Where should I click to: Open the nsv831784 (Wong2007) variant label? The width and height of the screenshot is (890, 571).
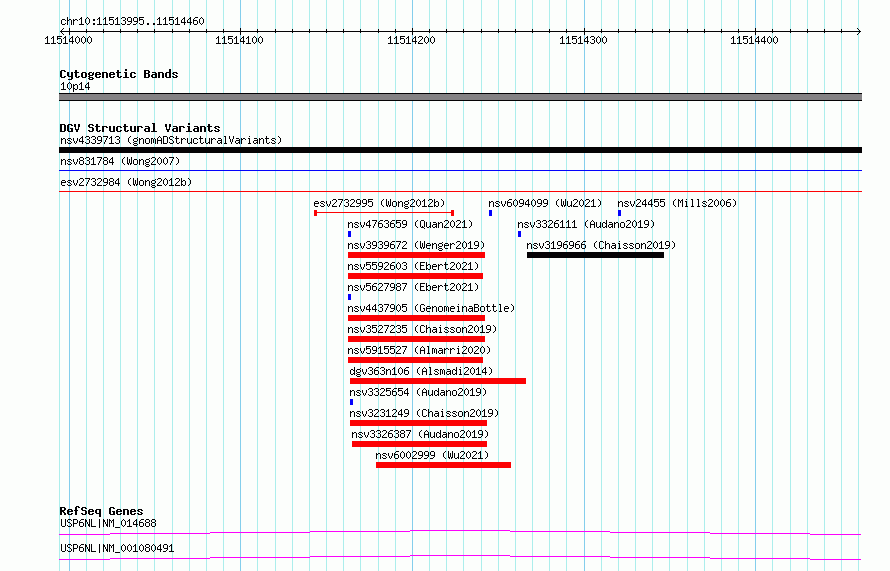coord(120,161)
